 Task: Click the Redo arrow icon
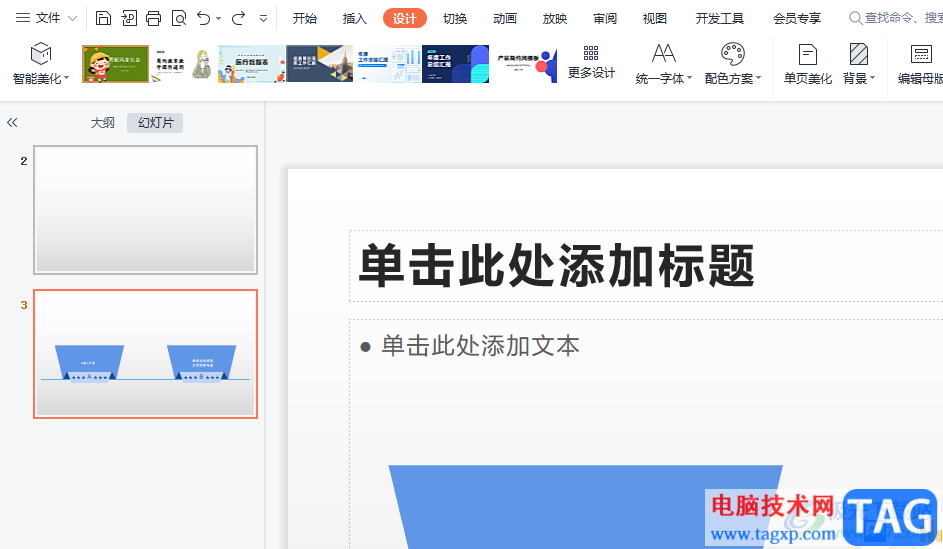tap(239, 18)
